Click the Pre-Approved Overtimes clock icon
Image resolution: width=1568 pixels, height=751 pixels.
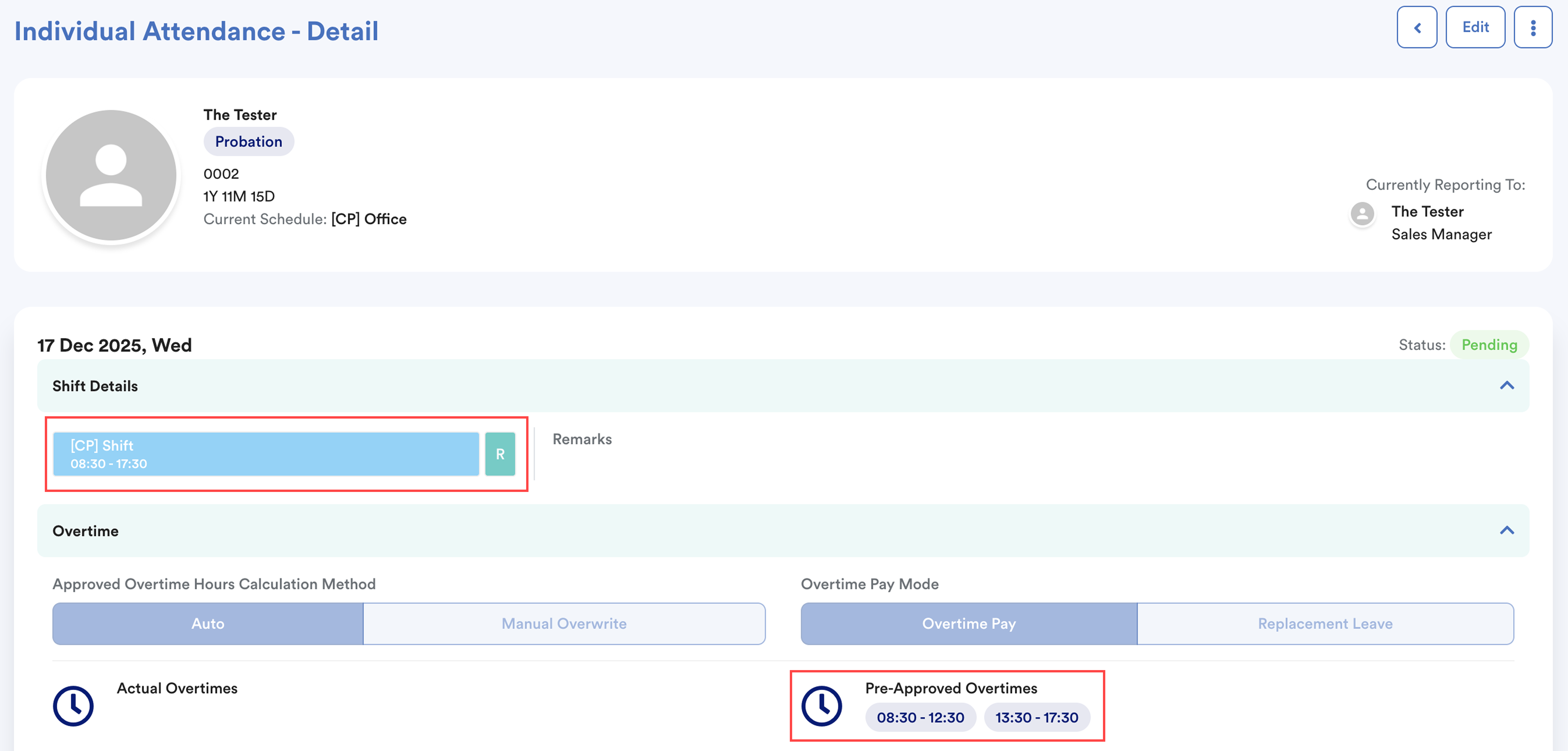[x=821, y=706]
